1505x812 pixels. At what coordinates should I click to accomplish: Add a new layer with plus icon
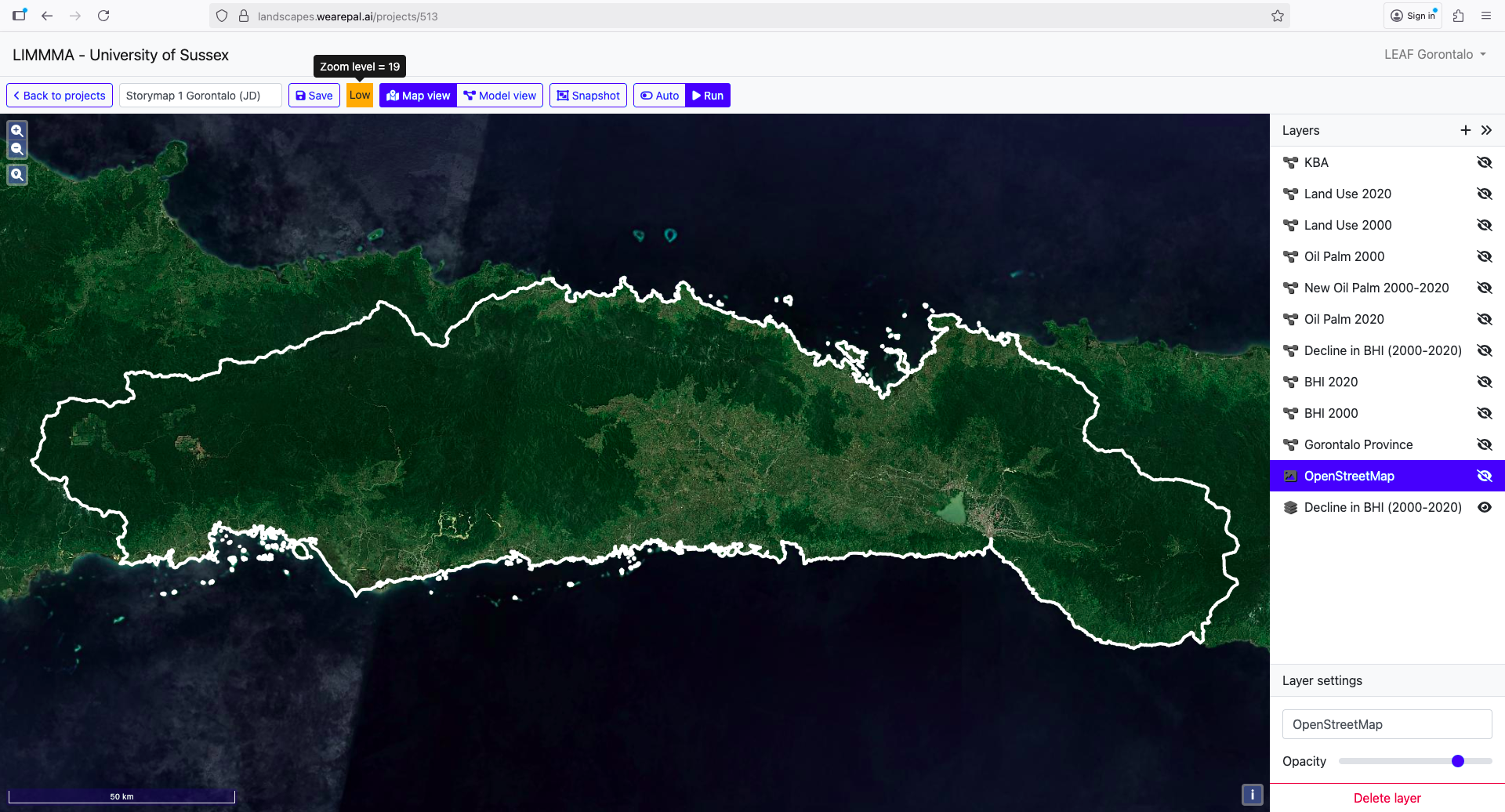[x=1465, y=130]
